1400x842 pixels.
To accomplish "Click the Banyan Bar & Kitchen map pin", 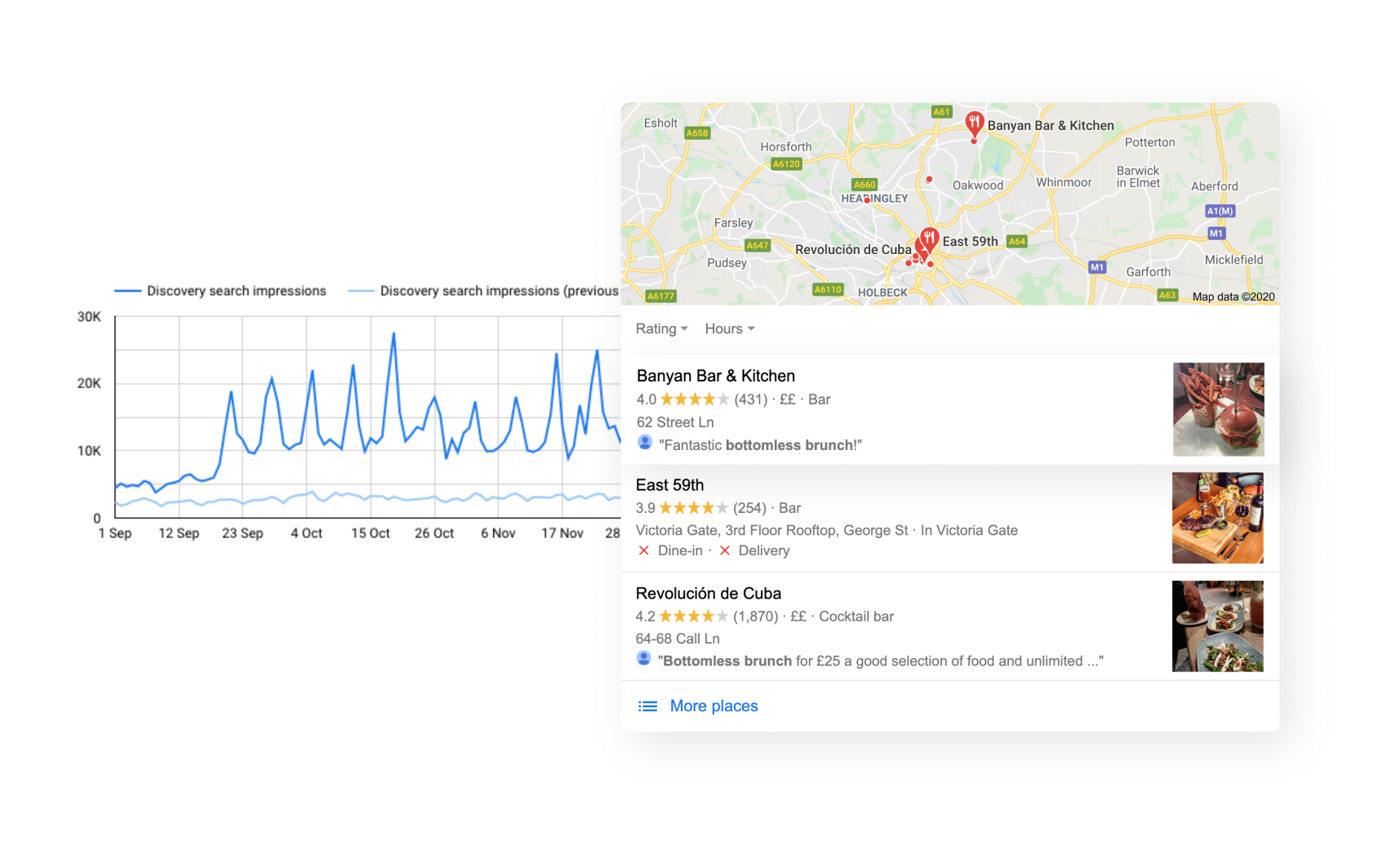I will 974,124.
